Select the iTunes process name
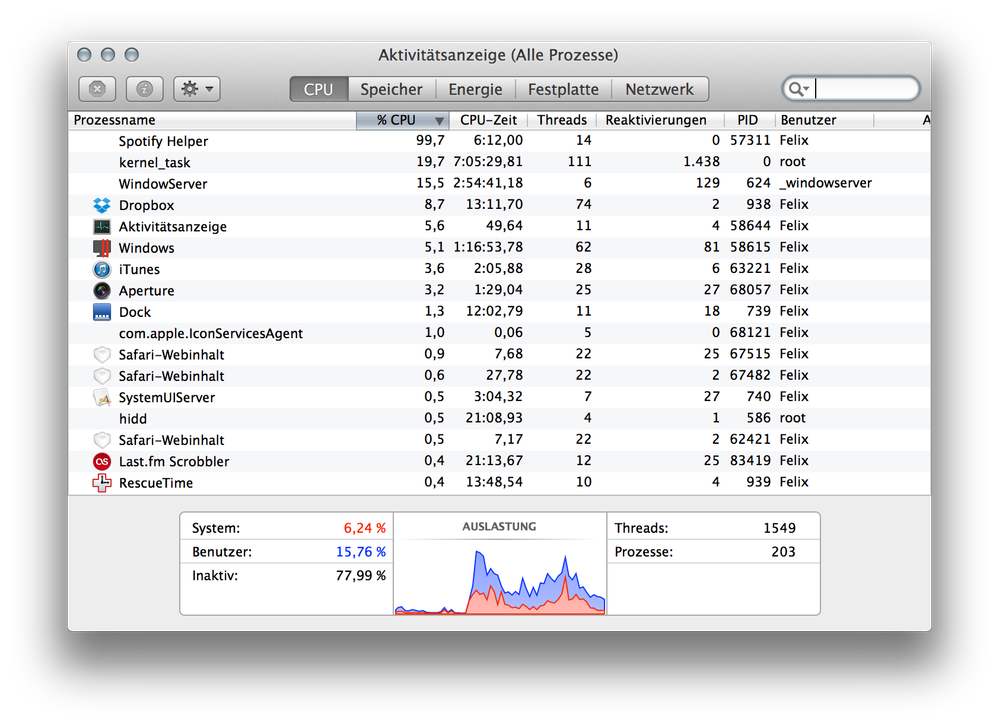The image size is (999, 725). click(140, 269)
